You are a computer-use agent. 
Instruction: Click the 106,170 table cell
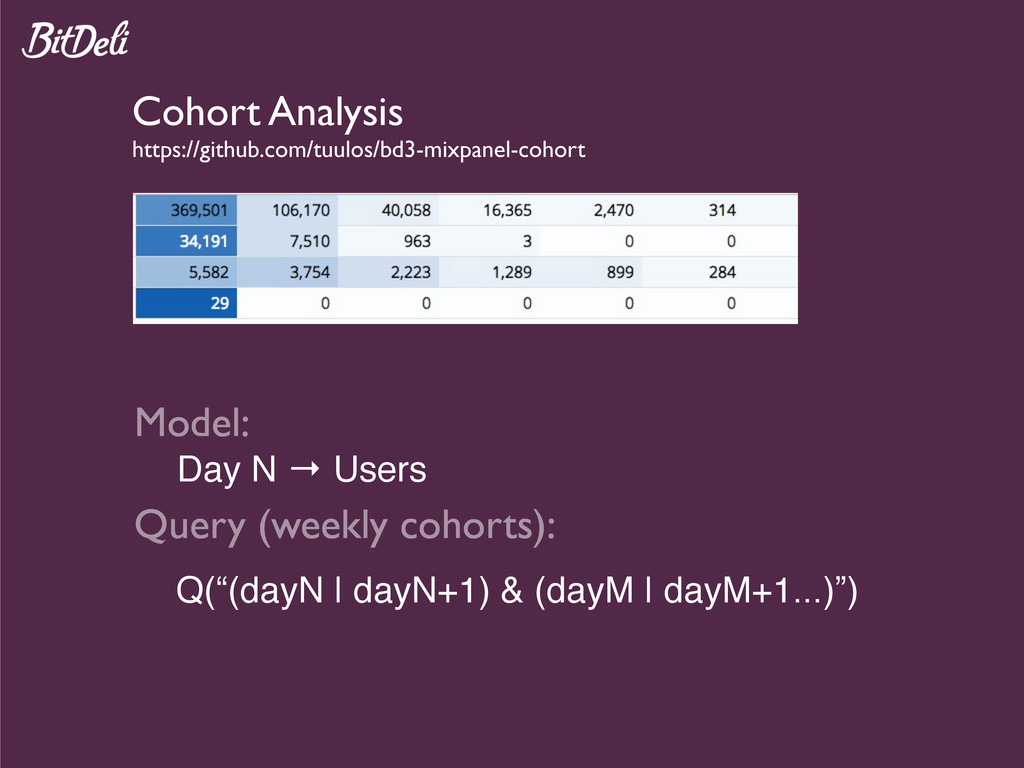287,210
